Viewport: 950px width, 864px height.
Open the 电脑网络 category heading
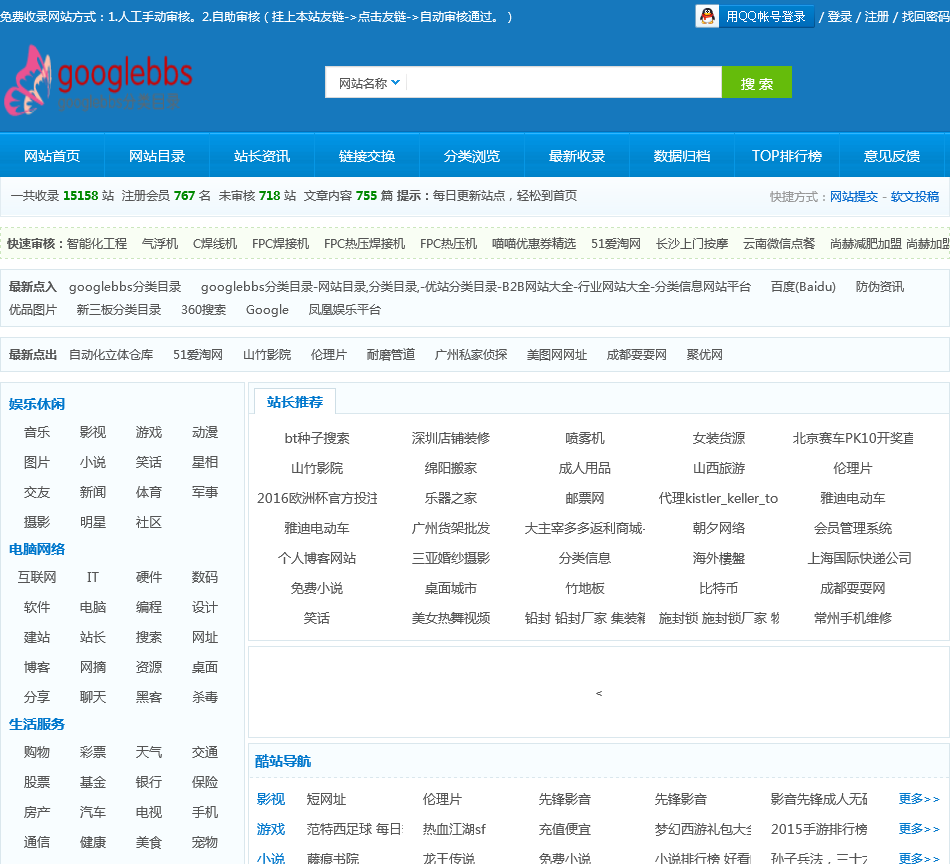coord(37,550)
